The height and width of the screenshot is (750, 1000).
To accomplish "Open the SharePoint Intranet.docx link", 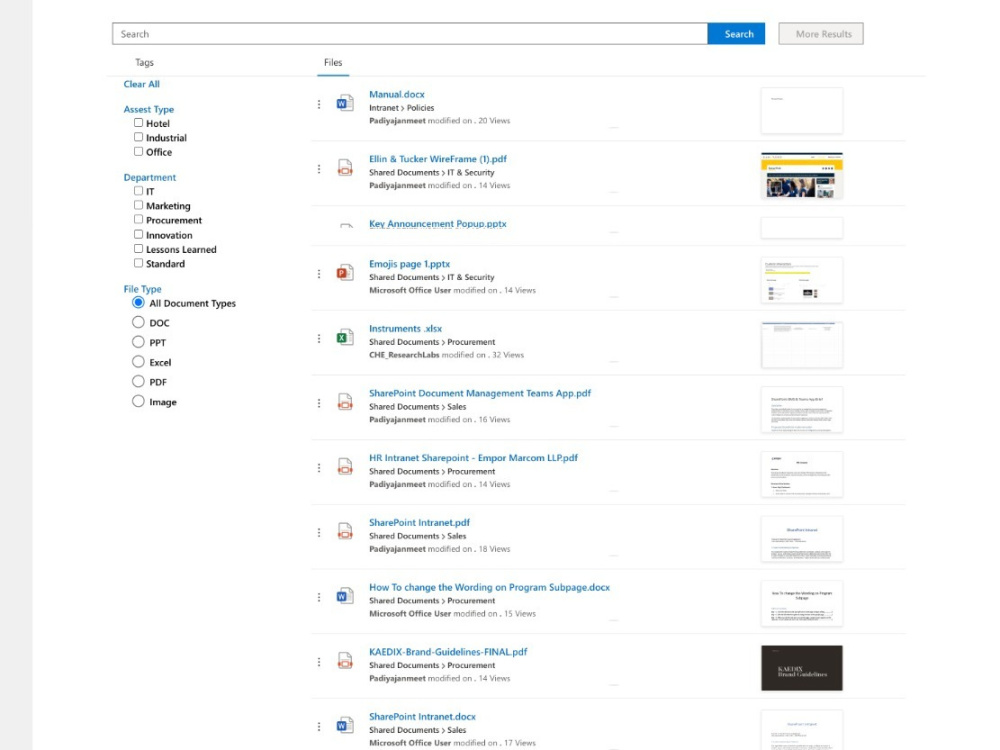I will pyautogui.click(x=422, y=717).
